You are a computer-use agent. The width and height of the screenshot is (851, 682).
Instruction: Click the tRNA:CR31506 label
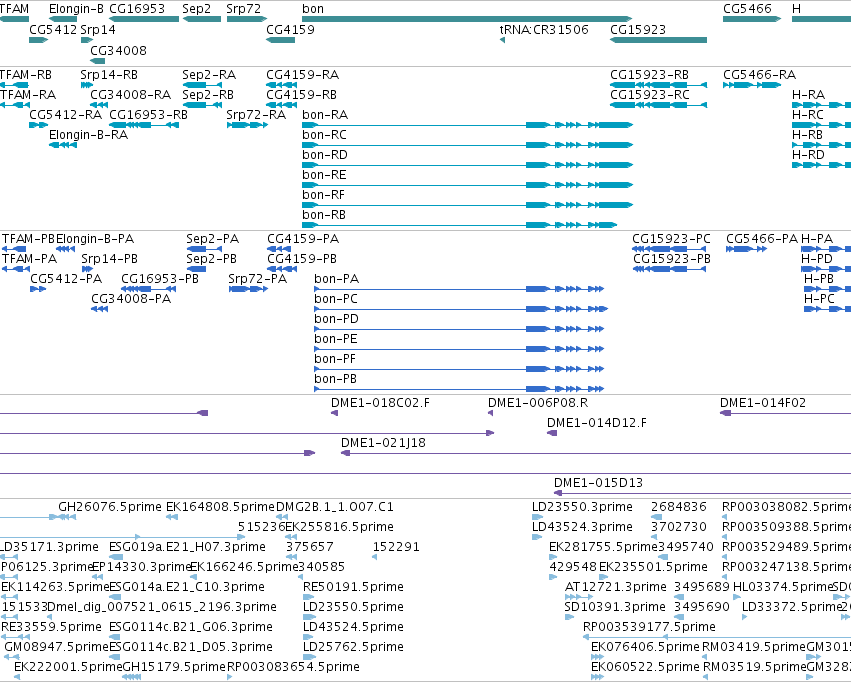pyautogui.click(x=544, y=29)
